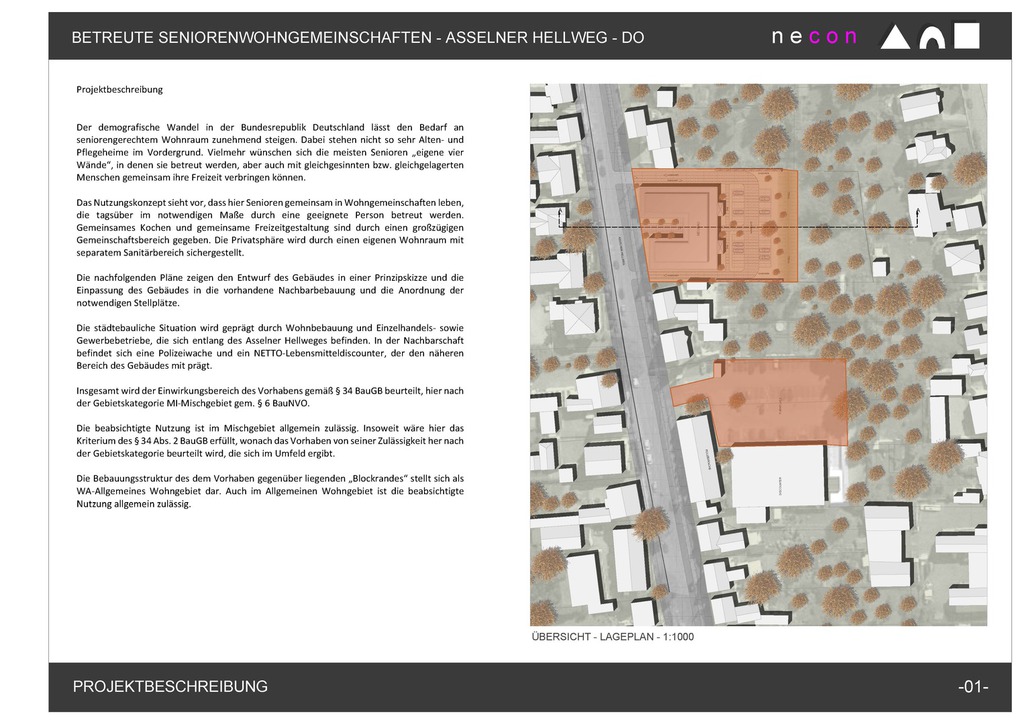
Task: Click the white triangle logo icon
Action: 895,38
